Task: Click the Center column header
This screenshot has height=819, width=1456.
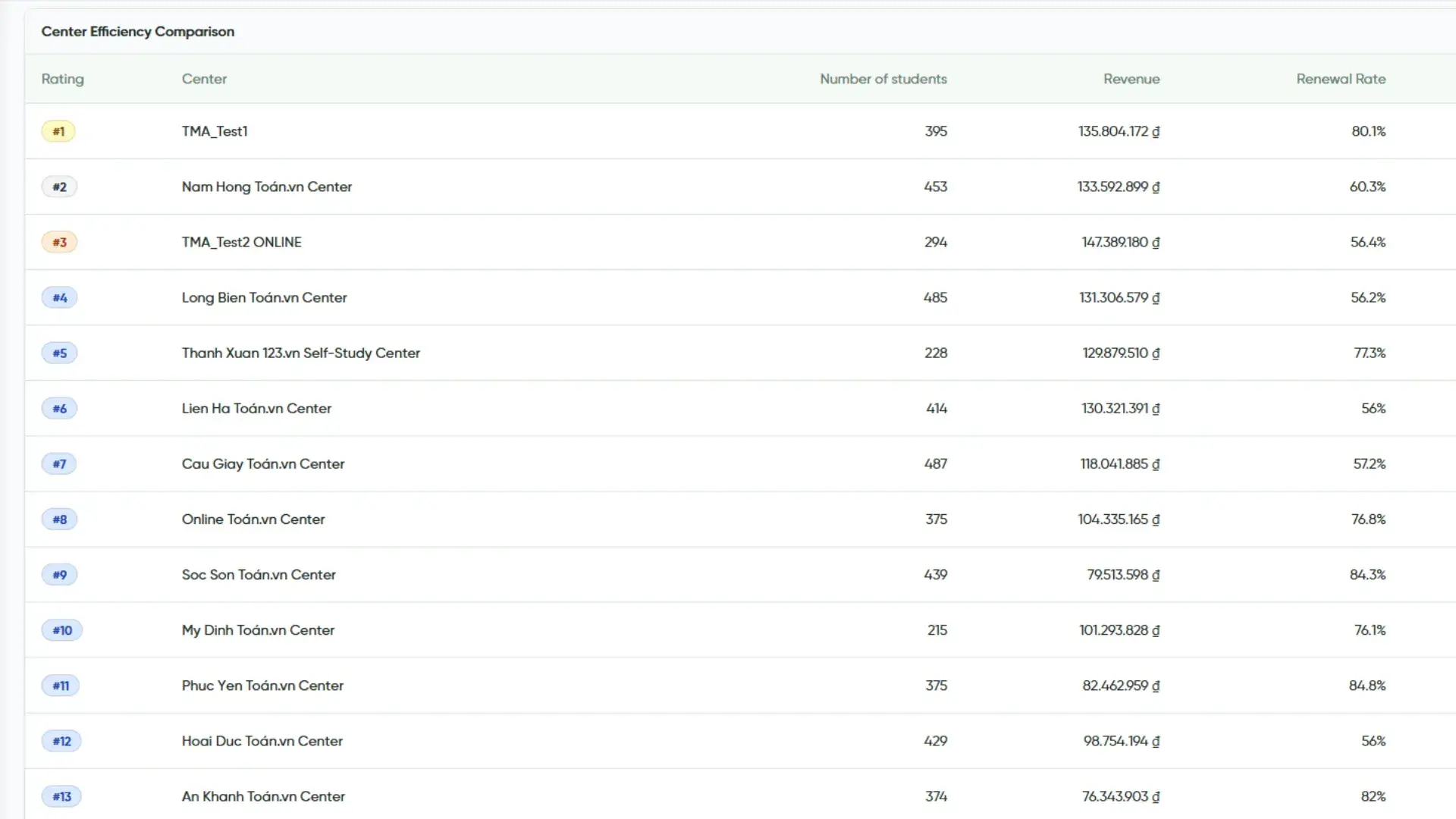Action: click(204, 79)
